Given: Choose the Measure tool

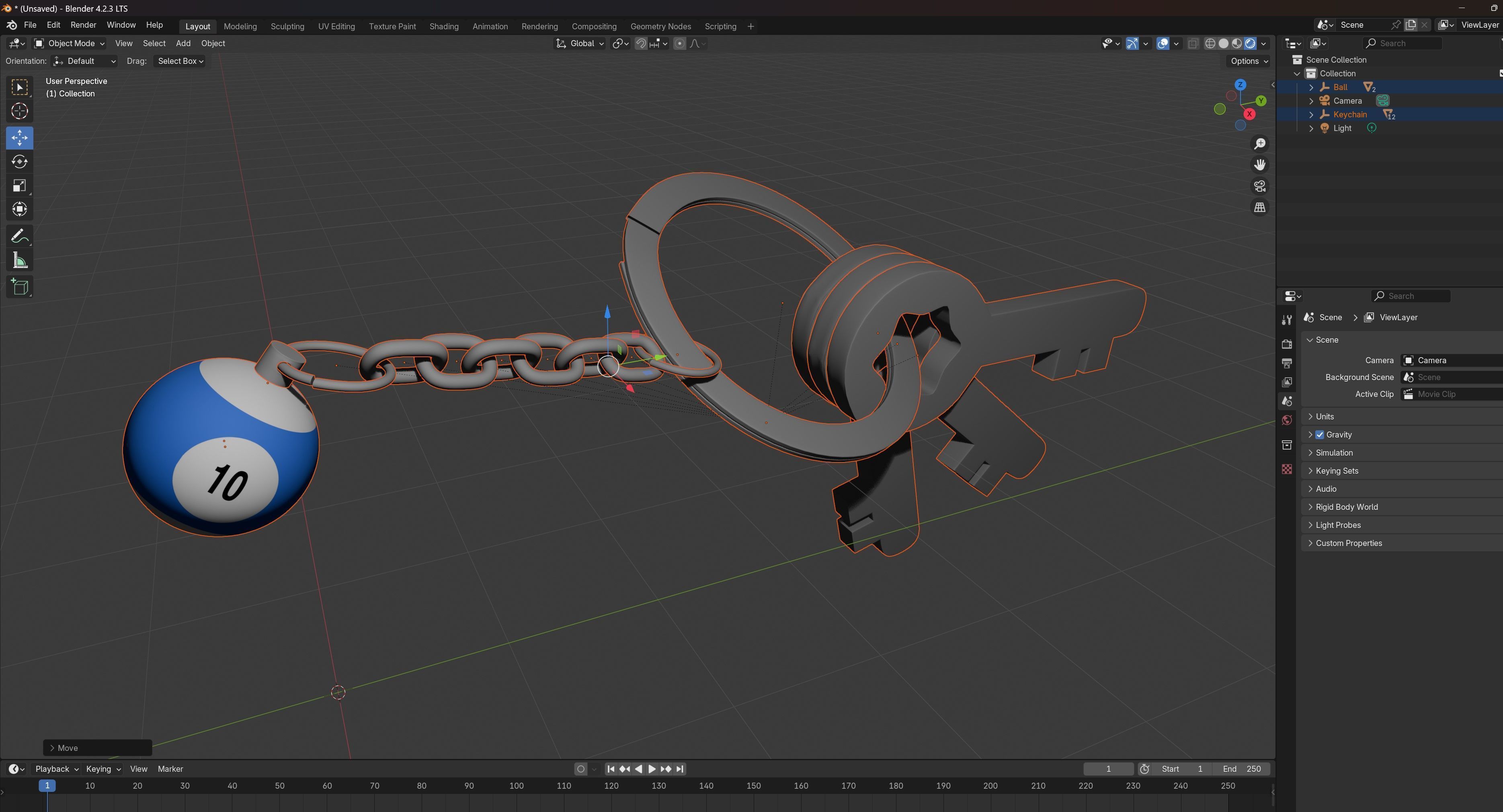Looking at the screenshot, I should click(19, 261).
